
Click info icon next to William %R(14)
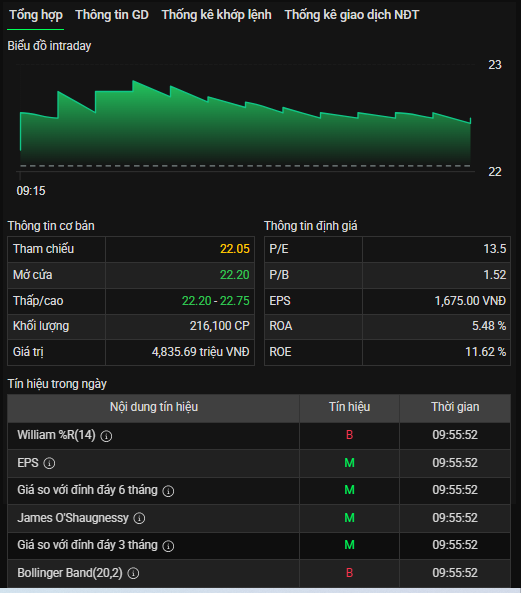click(x=106, y=436)
